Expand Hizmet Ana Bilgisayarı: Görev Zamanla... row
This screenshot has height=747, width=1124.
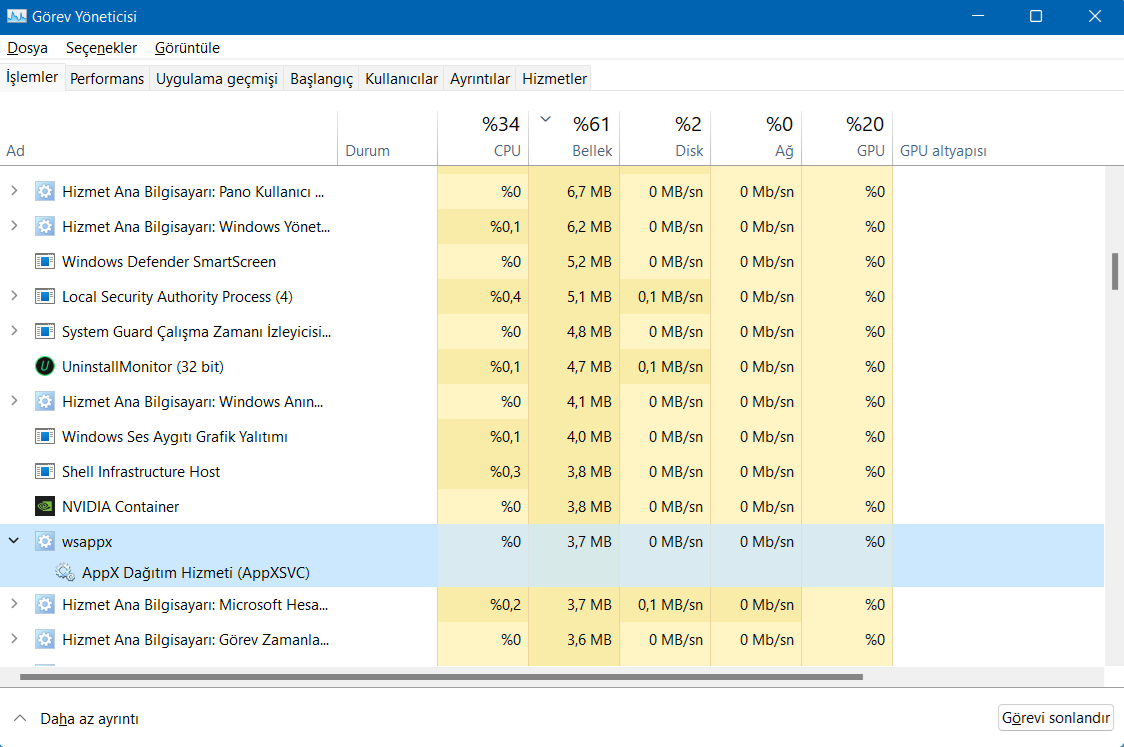14,639
